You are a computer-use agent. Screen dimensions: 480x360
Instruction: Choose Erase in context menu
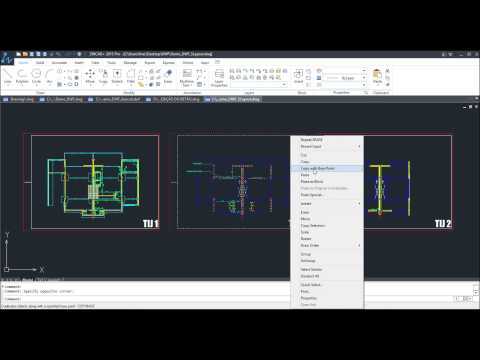click(x=328, y=212)
